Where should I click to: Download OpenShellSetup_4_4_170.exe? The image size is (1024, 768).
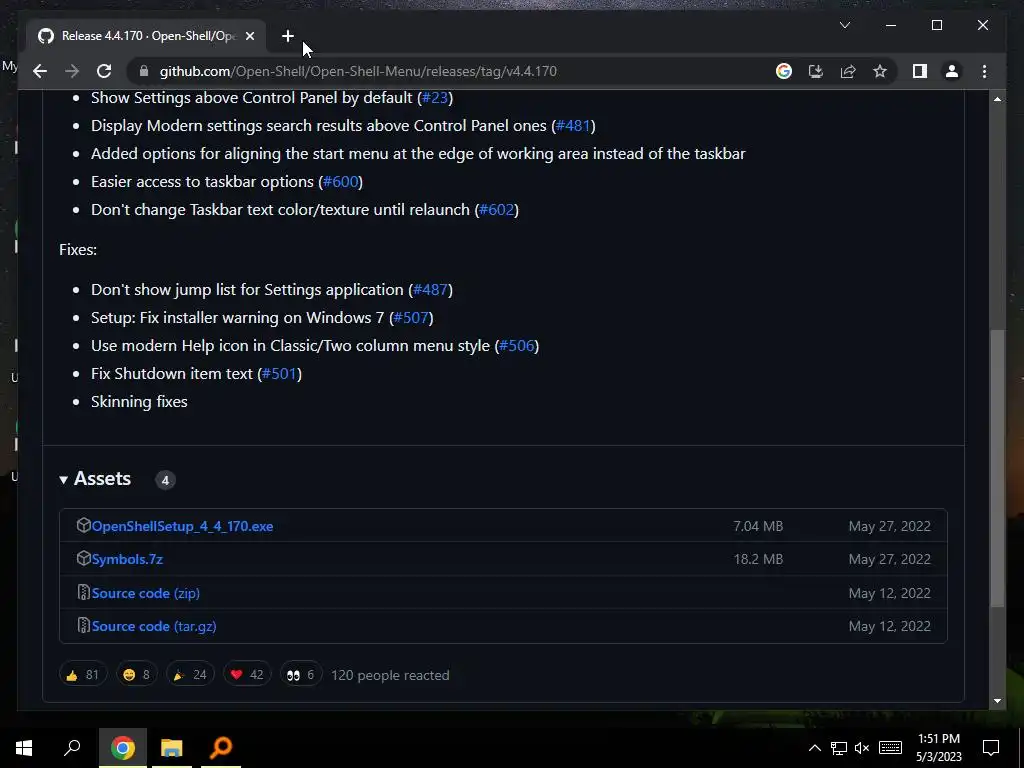[182, 526]
